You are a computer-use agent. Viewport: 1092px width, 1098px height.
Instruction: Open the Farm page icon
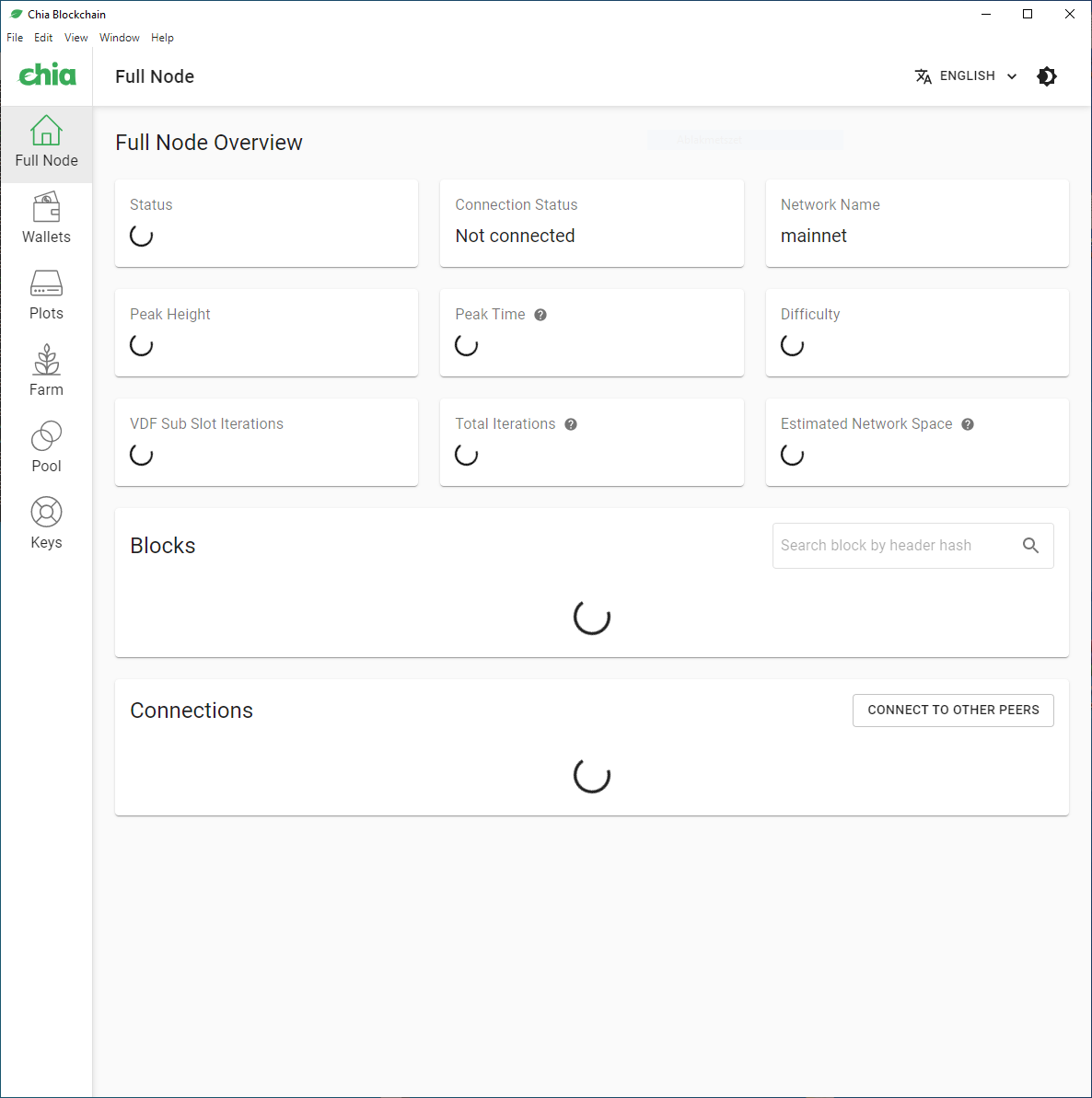pos(46,361)
